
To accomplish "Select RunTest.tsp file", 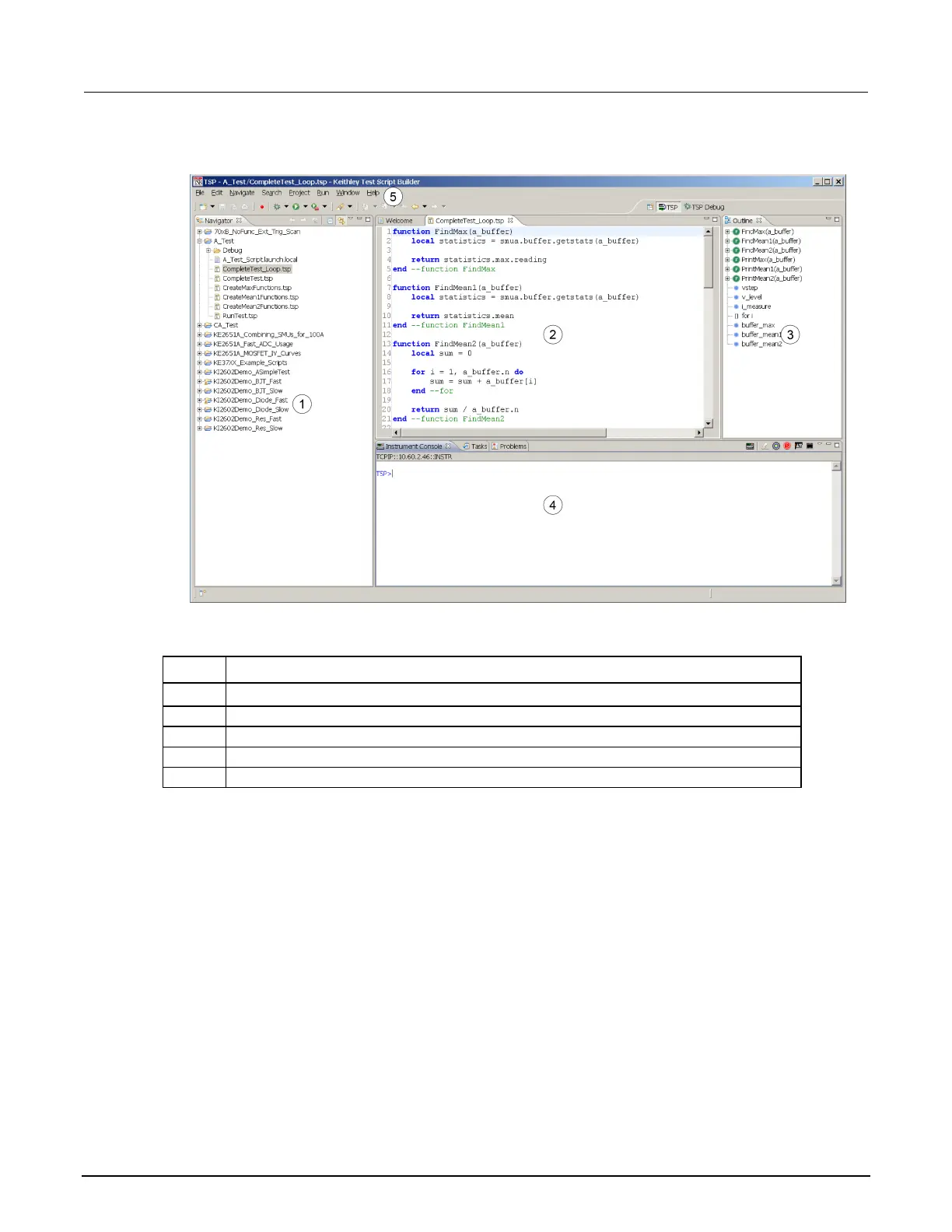I will (240, 316).
